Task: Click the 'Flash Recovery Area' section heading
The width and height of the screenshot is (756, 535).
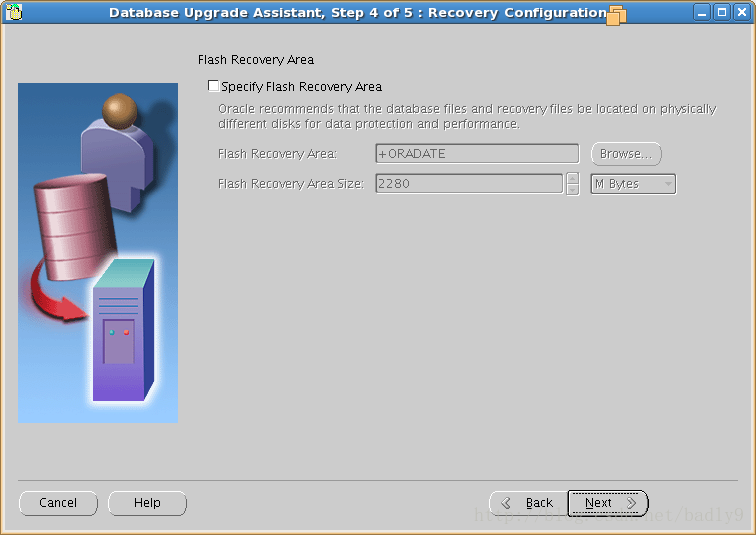Action: (256, 60)
